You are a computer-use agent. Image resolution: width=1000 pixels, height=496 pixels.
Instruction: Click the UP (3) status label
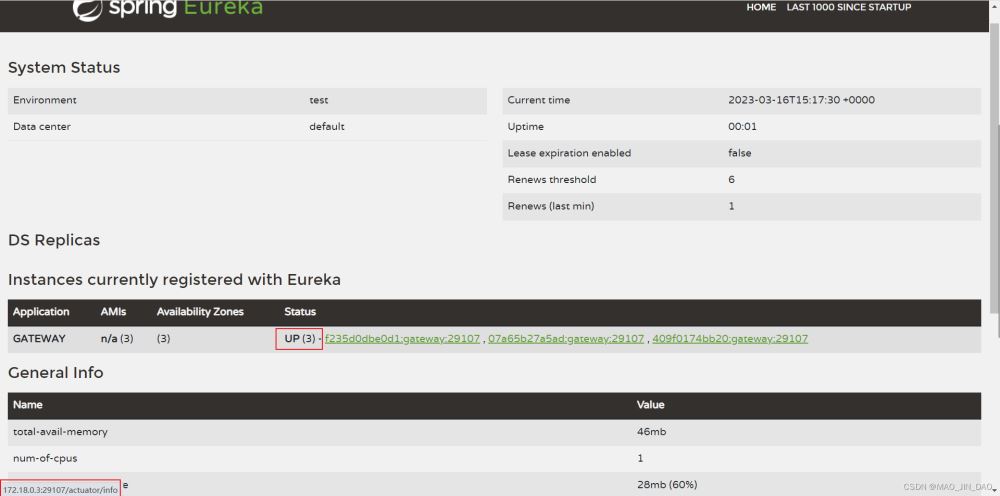300,339
